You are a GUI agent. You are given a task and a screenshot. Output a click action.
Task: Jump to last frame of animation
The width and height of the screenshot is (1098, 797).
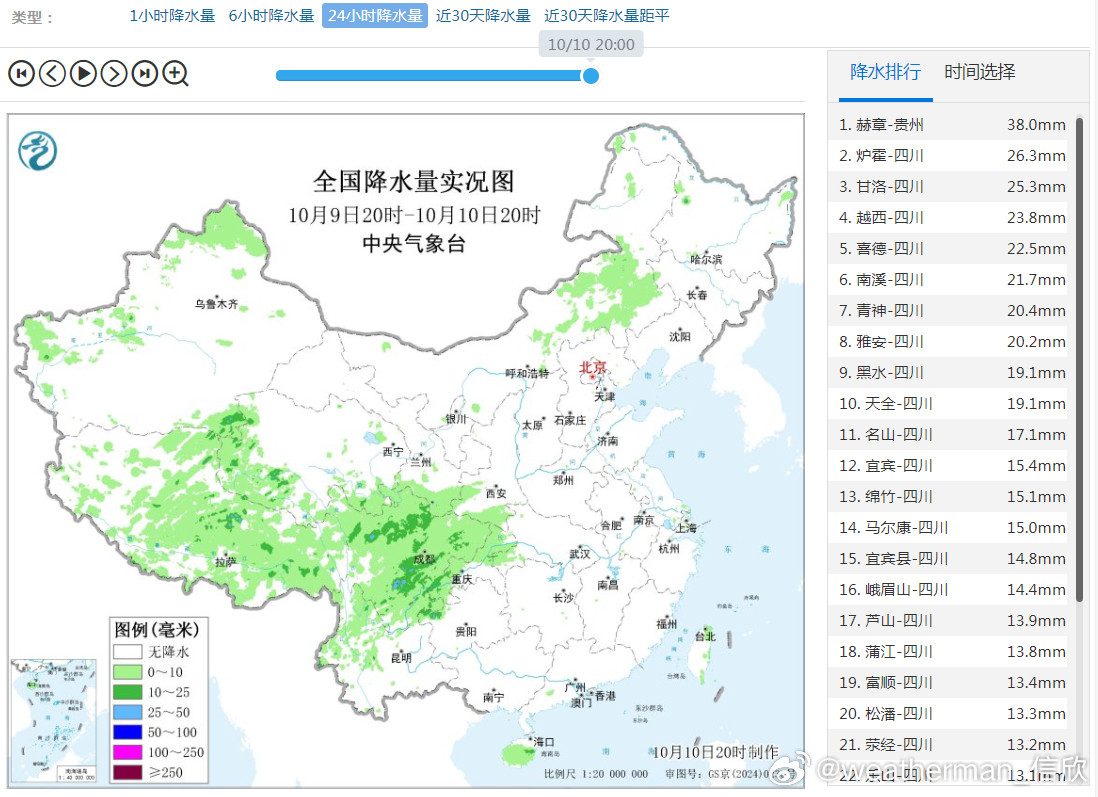(x=145, y=73)
